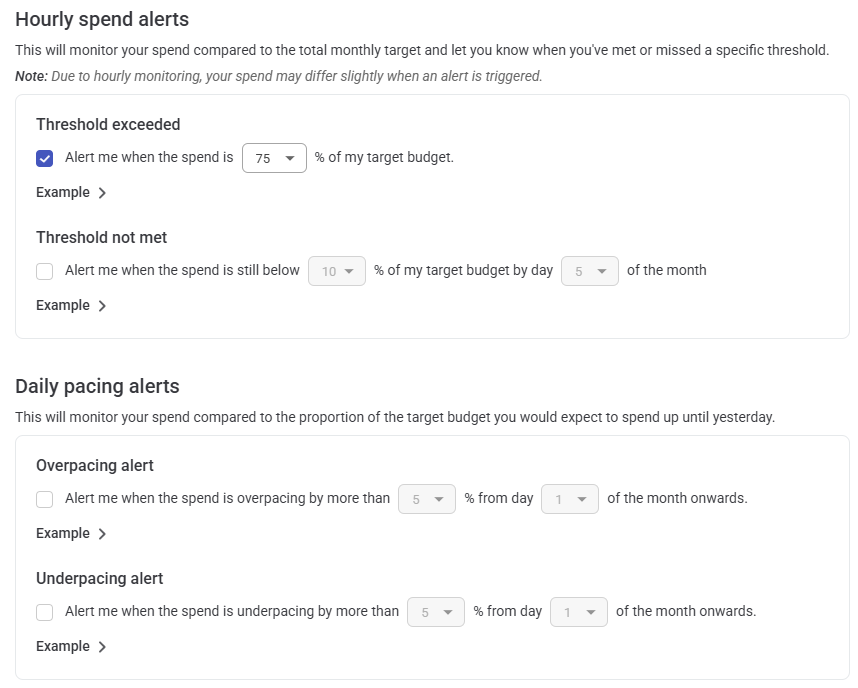The image size is (858, 688).
Task: Enable the Overpacing alert checkbox
Action: [44, 498]
